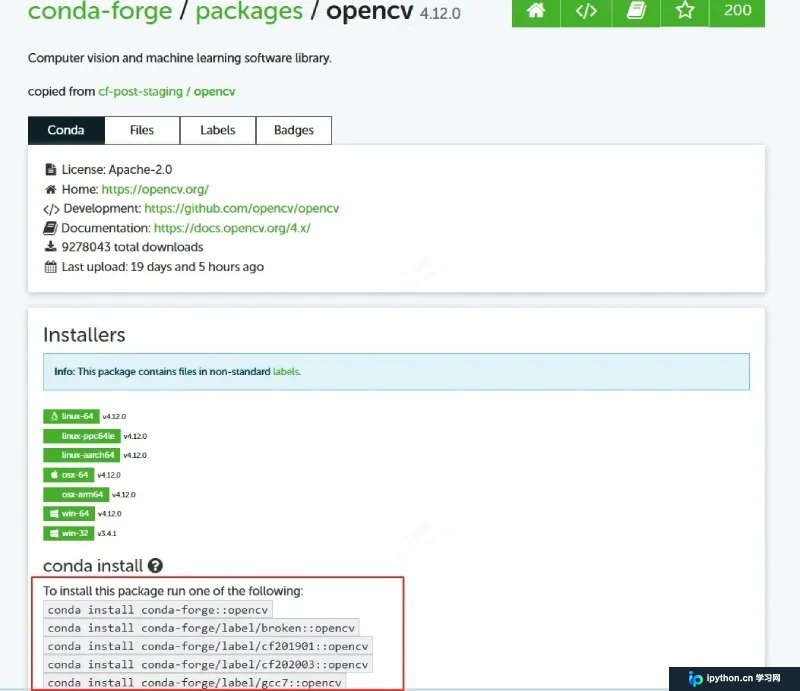Switch to the Files tab
This screenshot has width=800, height=691.
[x=142, y=130]
